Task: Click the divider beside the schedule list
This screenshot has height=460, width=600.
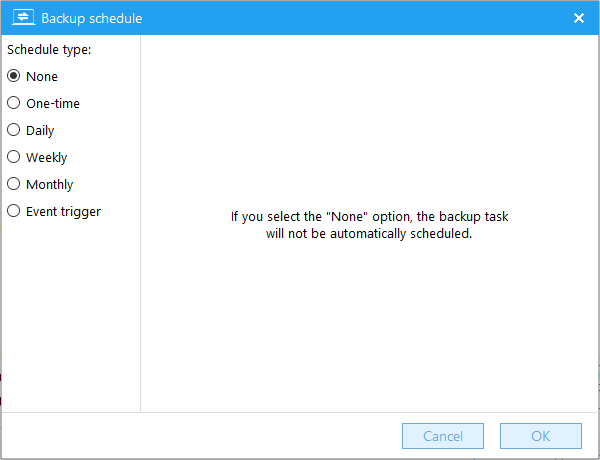Action: pos(140,224)
